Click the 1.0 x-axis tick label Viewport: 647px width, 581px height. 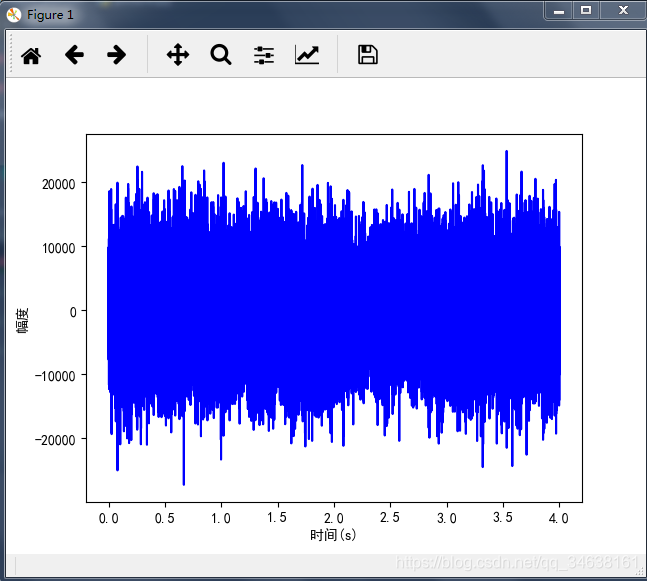(221, 518)
